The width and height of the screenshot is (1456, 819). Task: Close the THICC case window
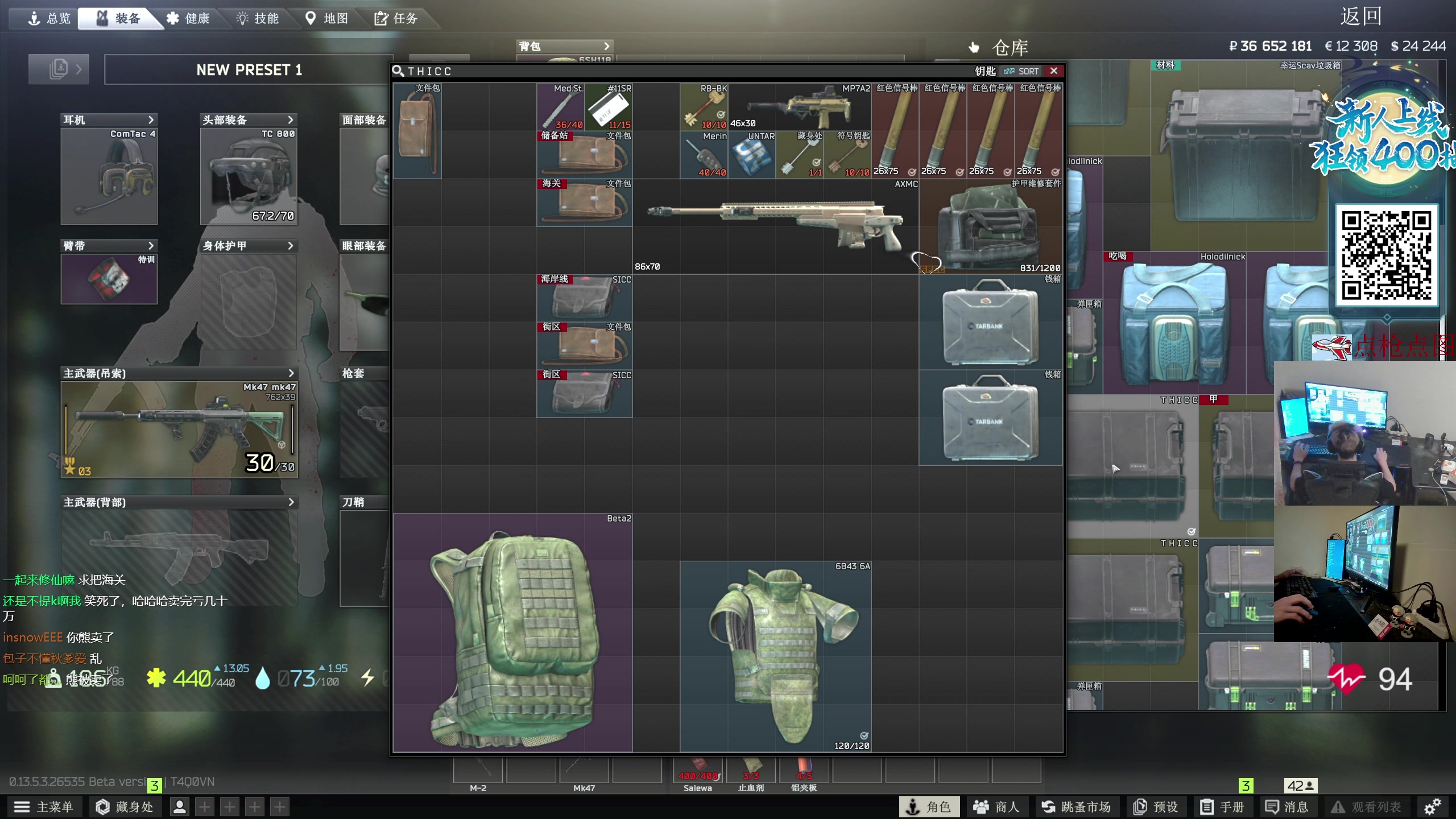click(1054, 71)
